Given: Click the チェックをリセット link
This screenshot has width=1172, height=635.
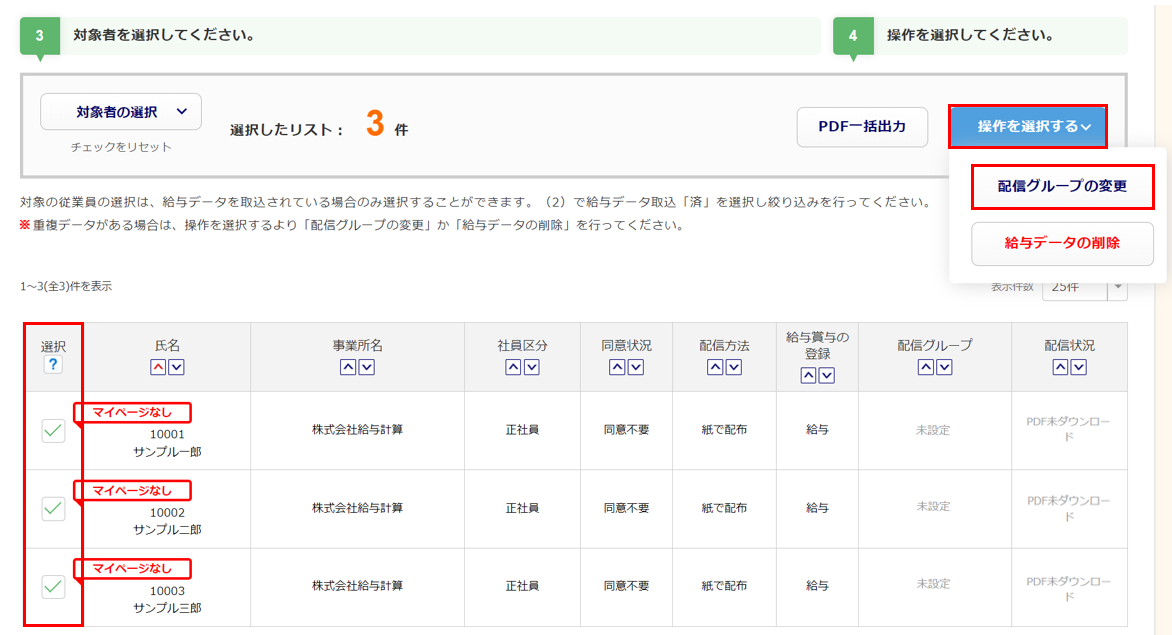Looking at the screenshot, I should (121, 147).
